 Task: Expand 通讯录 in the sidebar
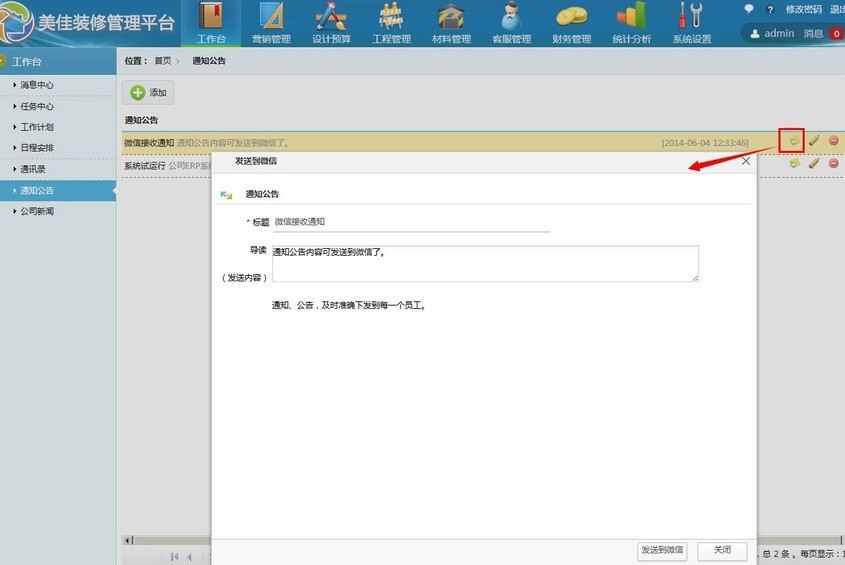pyautogui.click(x=33, y=169)
